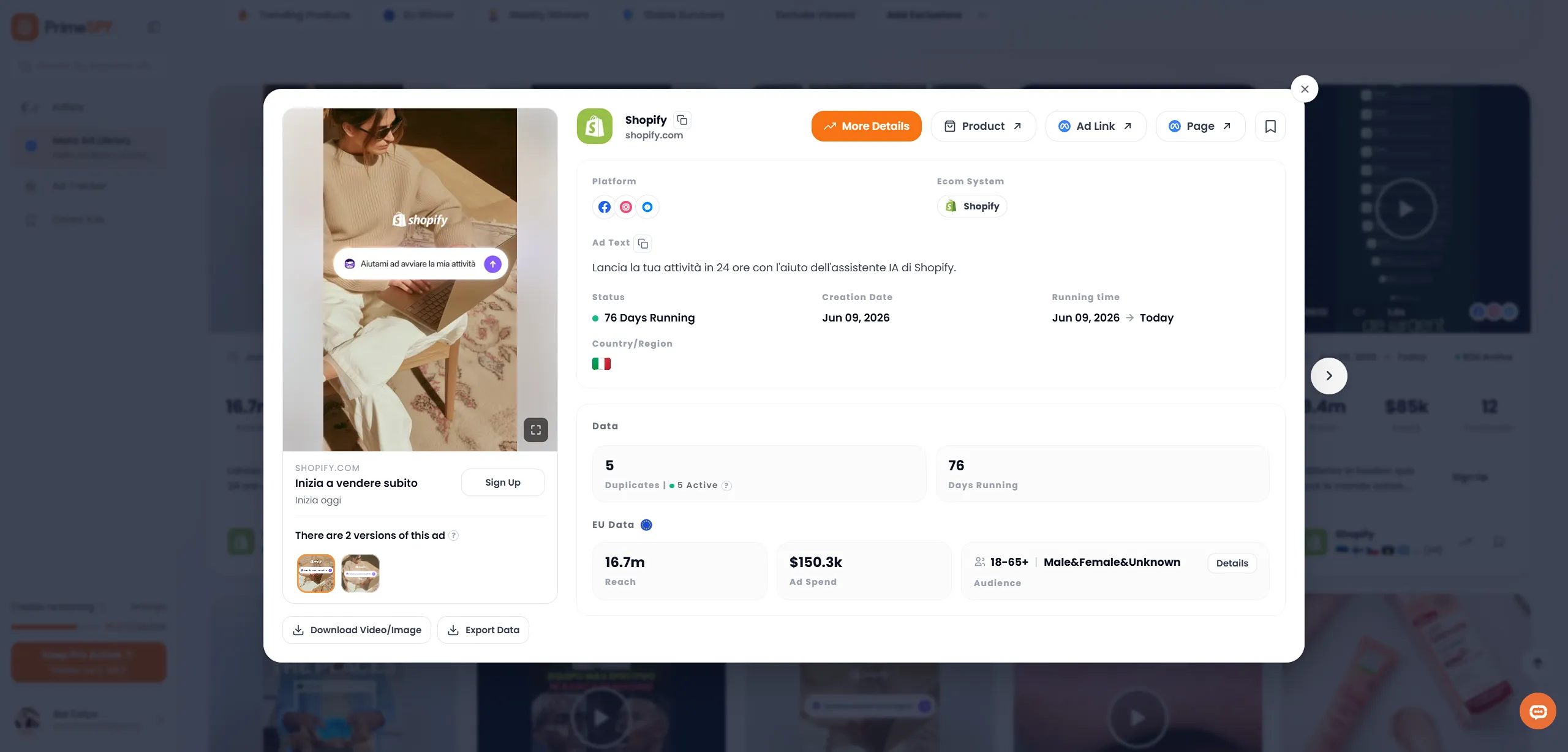Open the orange chat support widget
This screenshot has width=1568, height=752.
click(1537, 711)
